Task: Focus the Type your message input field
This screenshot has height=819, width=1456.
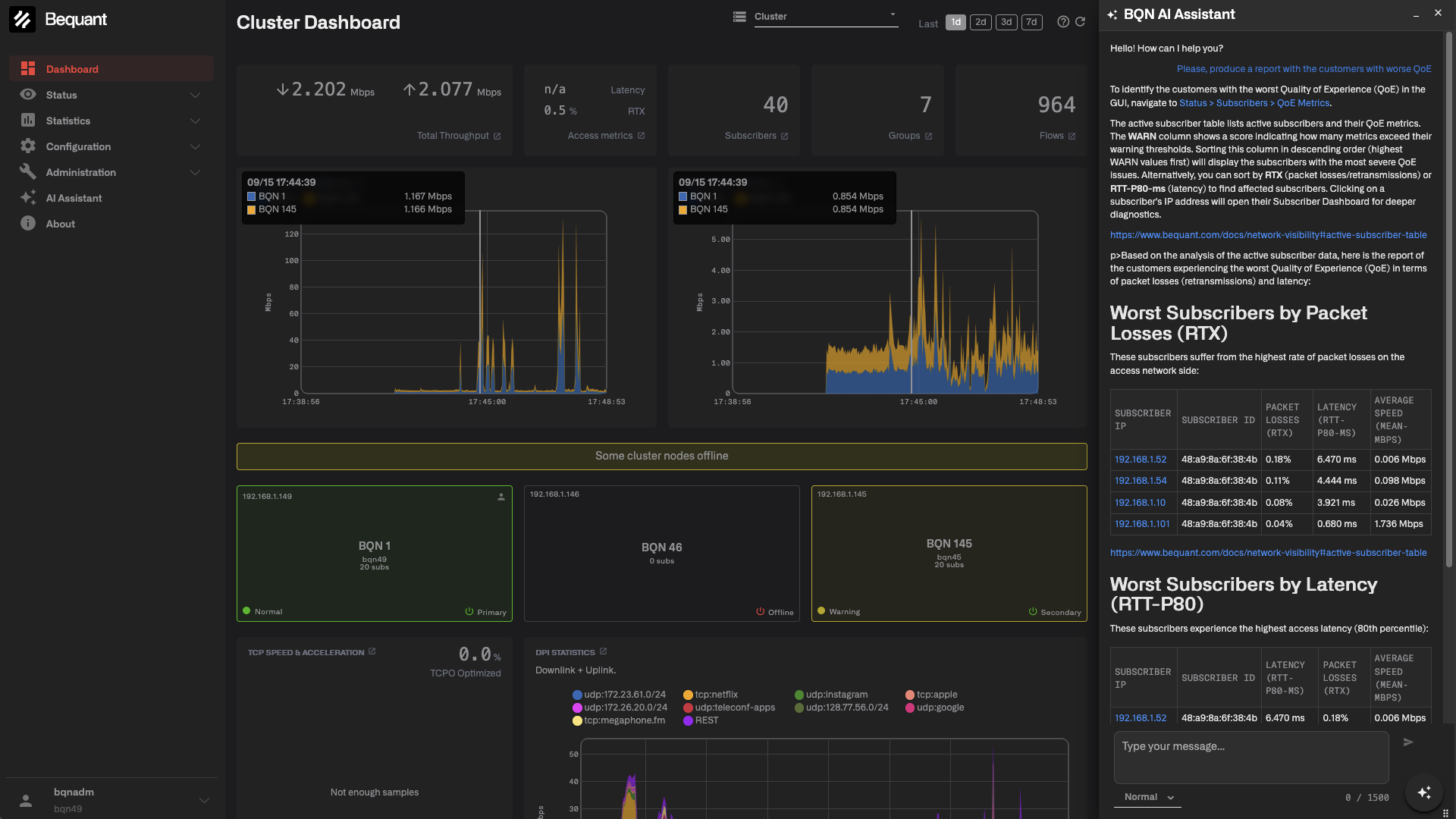Action: click(x=1251, y=757)
